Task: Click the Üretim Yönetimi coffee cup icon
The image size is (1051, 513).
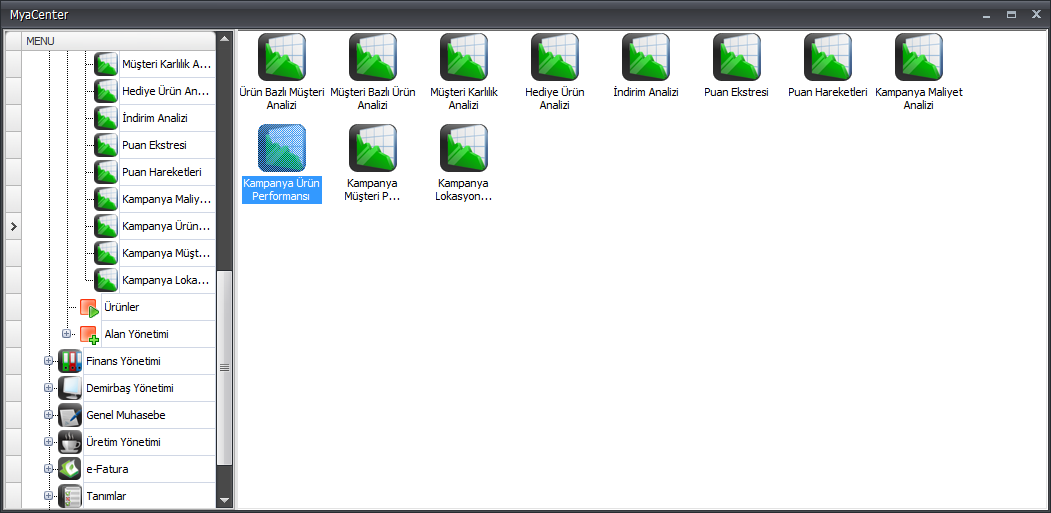Action: click(70, 442)
